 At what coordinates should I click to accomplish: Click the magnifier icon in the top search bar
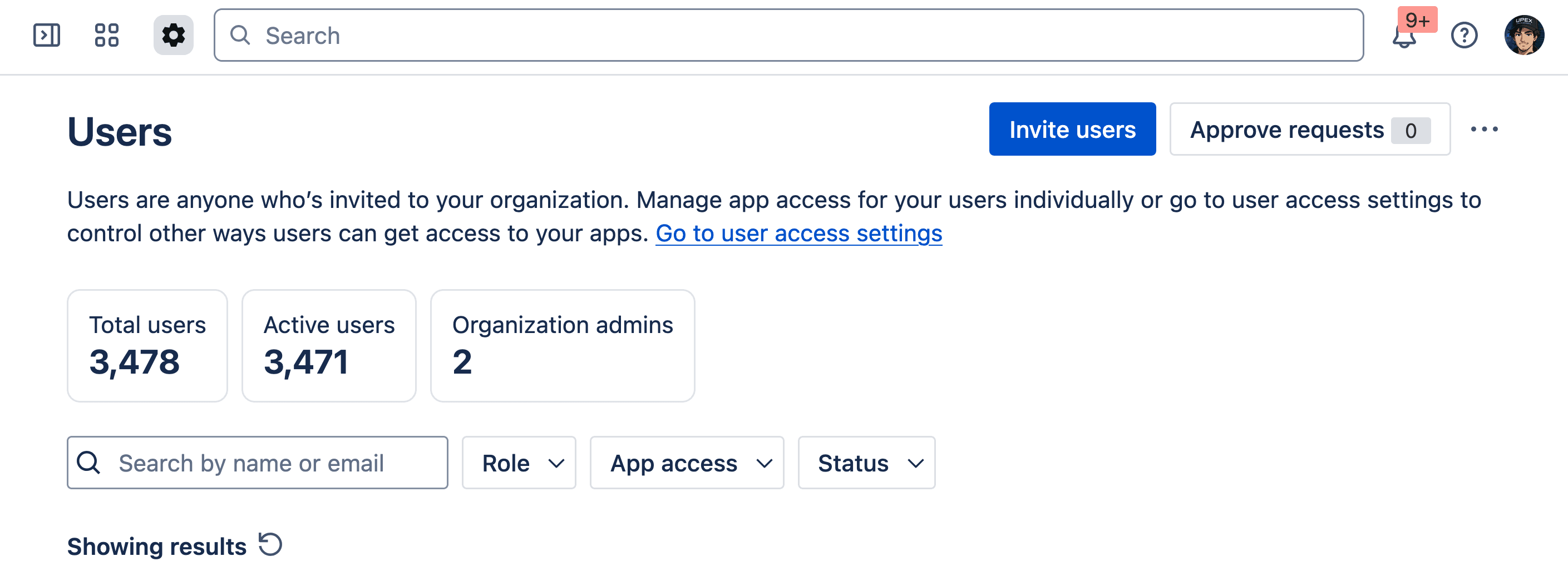(x=240, y=35)
